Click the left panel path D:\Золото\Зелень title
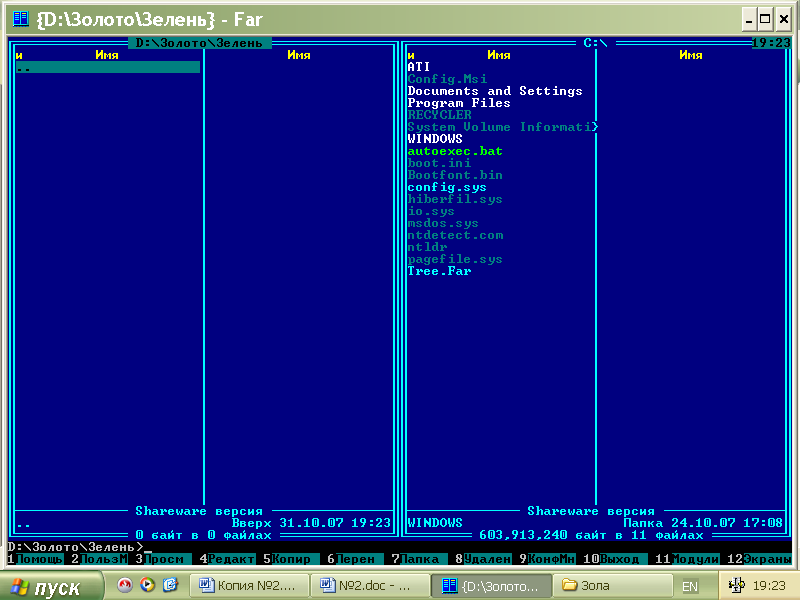Viewport: 800px width, 600px height. [199, 43]
